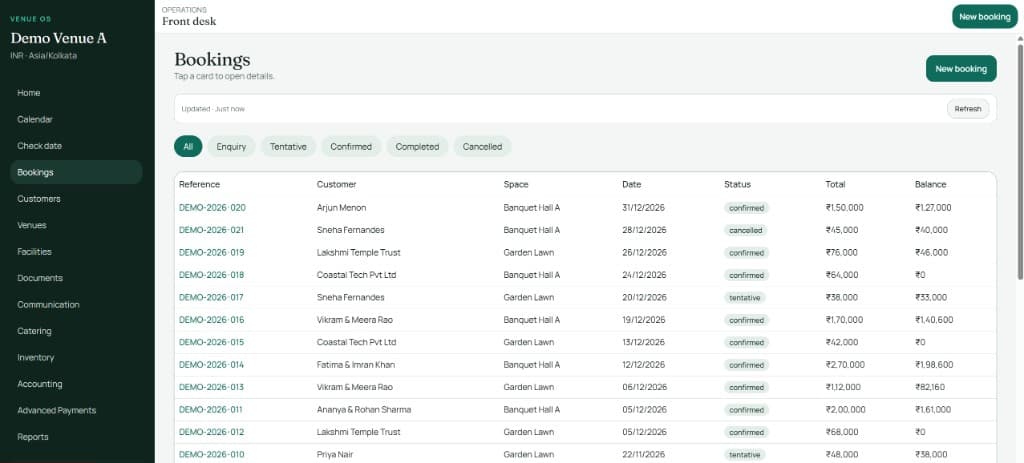Filter bookings by Confirmed
This screenshot has height=463, width=1024.
tap(351, 146)
